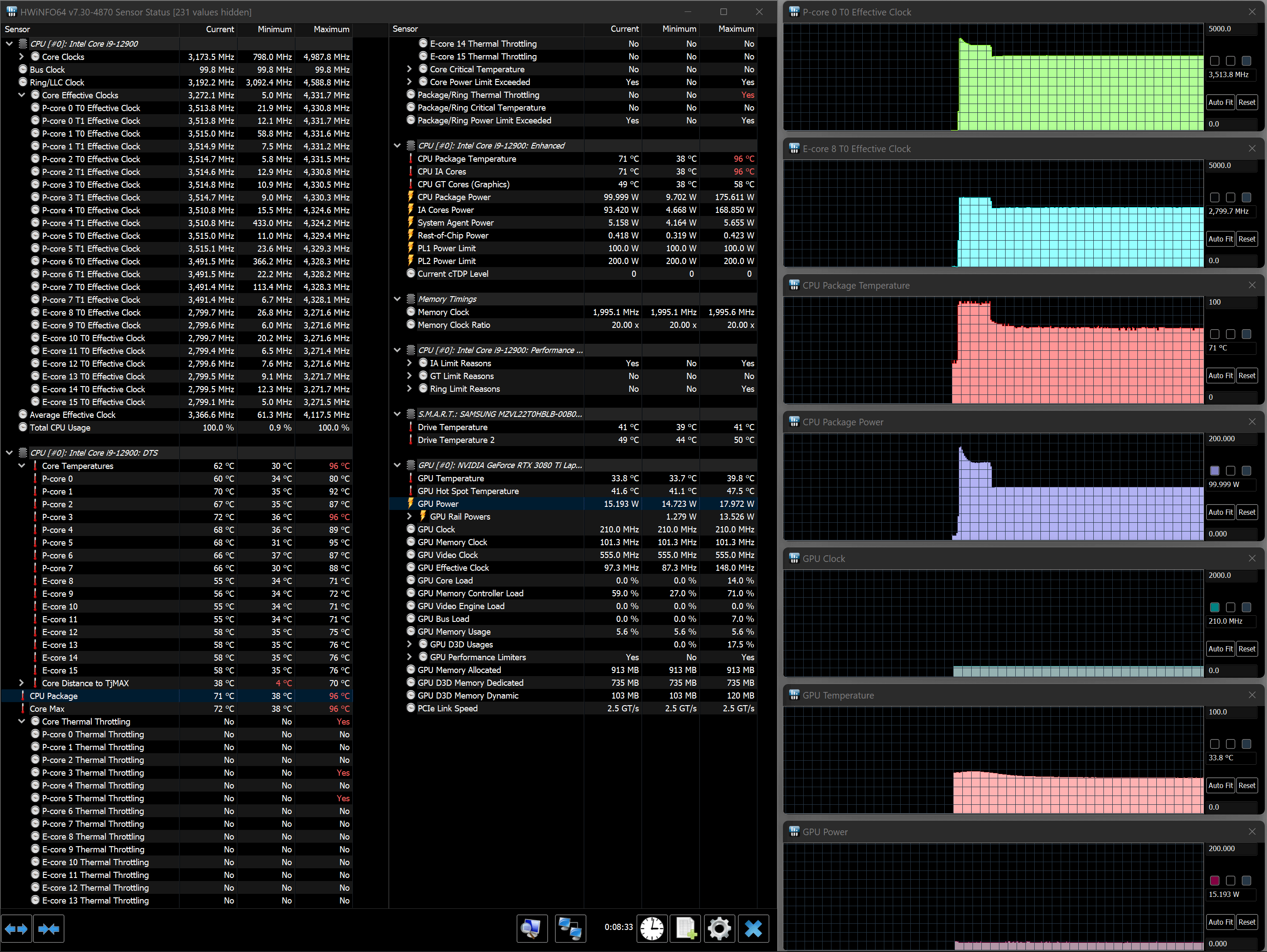Viewport: 1267px width, 952px height.
Task: Click the expand columns arrows icon
Action: pos(16,929)
